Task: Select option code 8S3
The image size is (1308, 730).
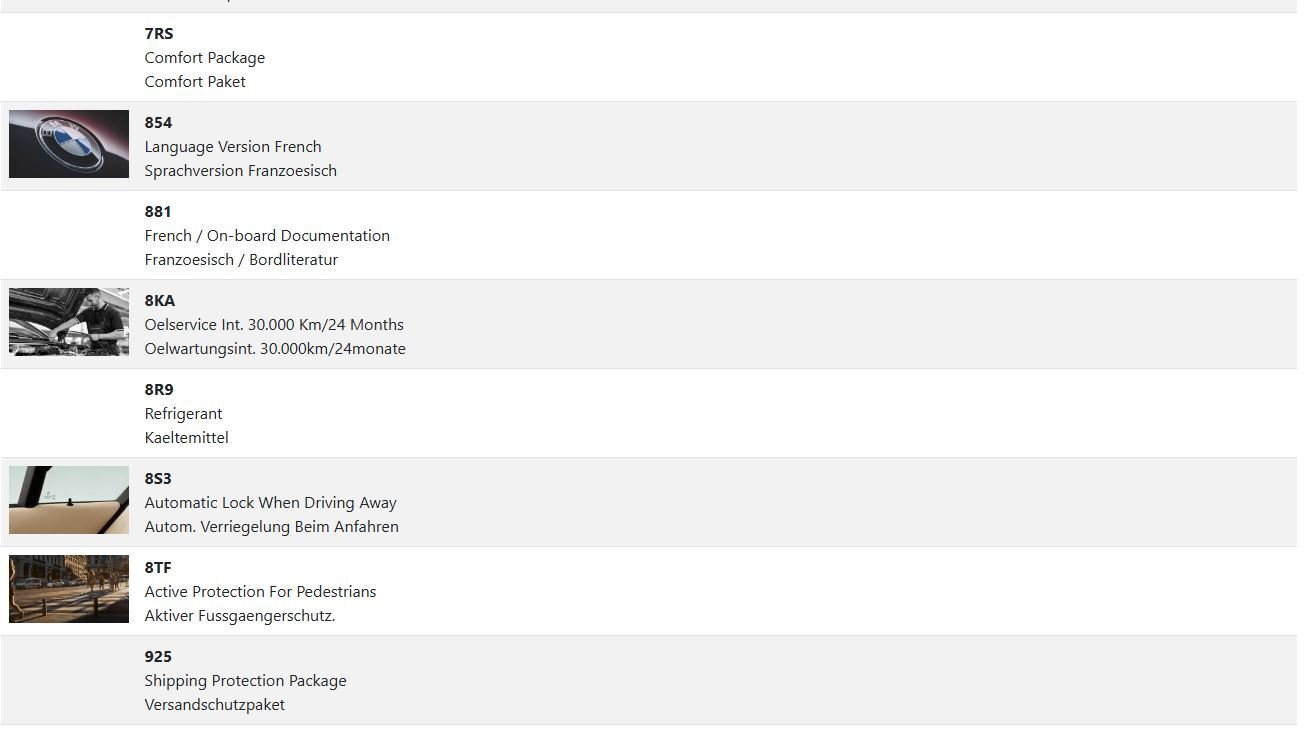Action: click(158, 479)
